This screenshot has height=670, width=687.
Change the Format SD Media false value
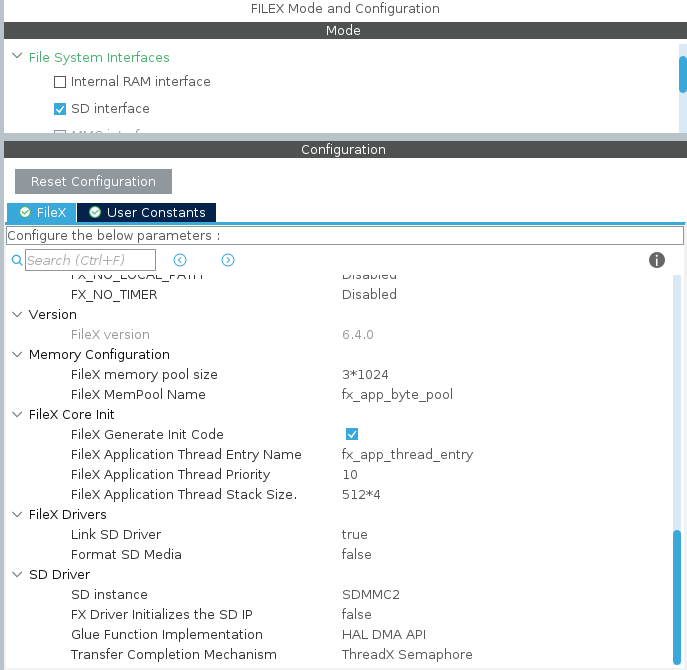pos(357,554)
